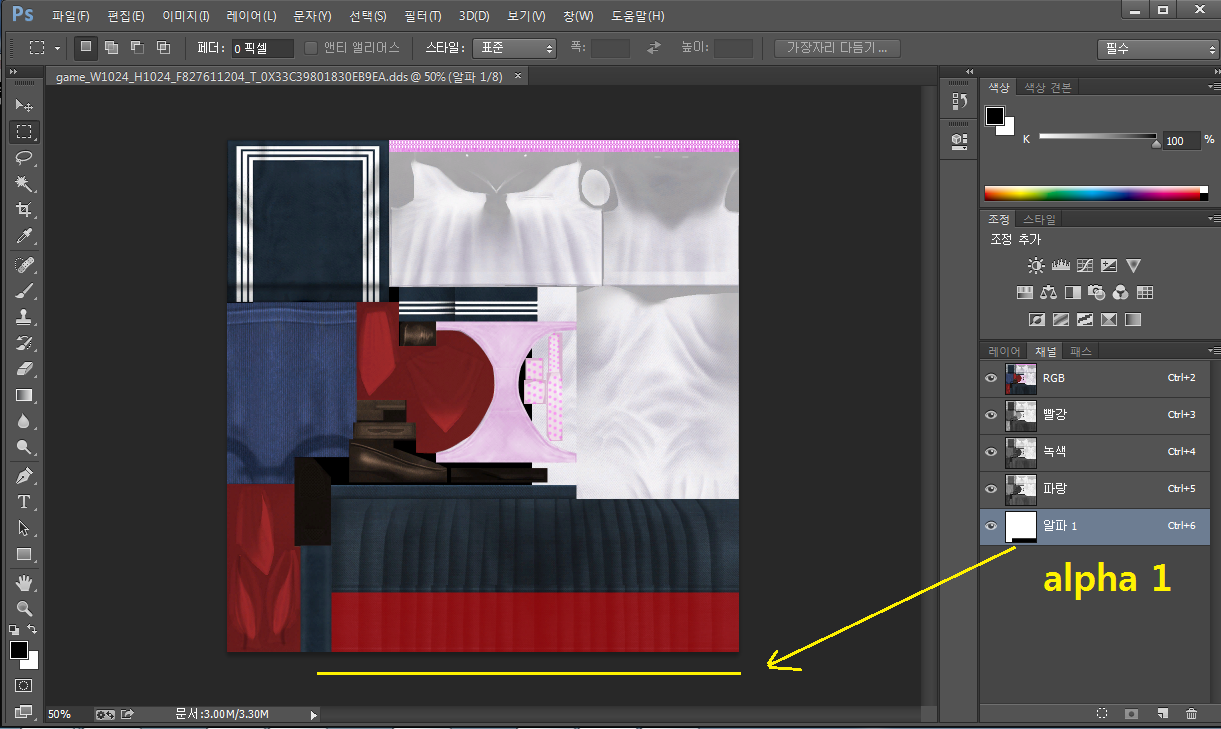Screen dimensions: 1221x729
Task: Select the Hand tool
Action: [x=25, y=582]
